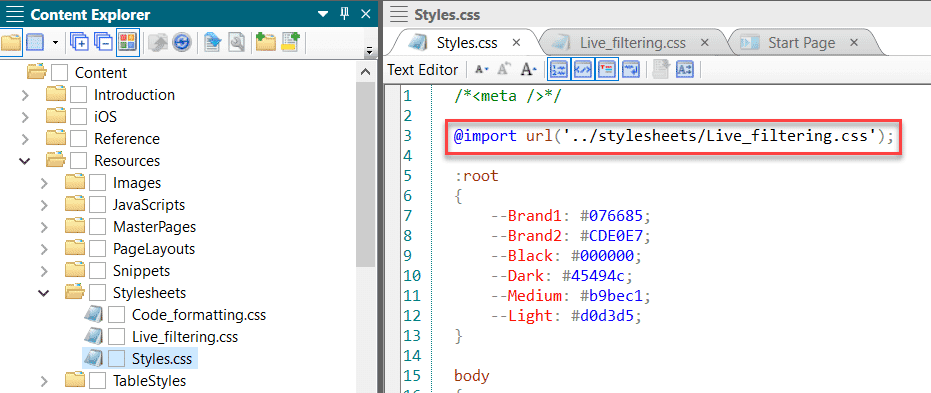Select the PageLayouts folder
Viewport: 931px width, 393px height.
pyautogui.click(x=154, y=249)
